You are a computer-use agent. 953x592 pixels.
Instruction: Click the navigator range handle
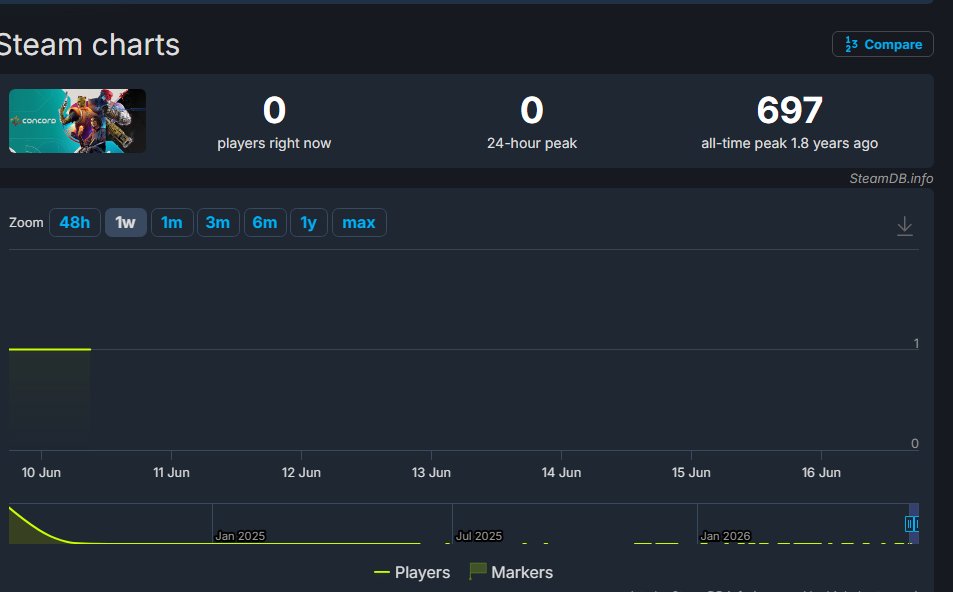click(910, 523)
